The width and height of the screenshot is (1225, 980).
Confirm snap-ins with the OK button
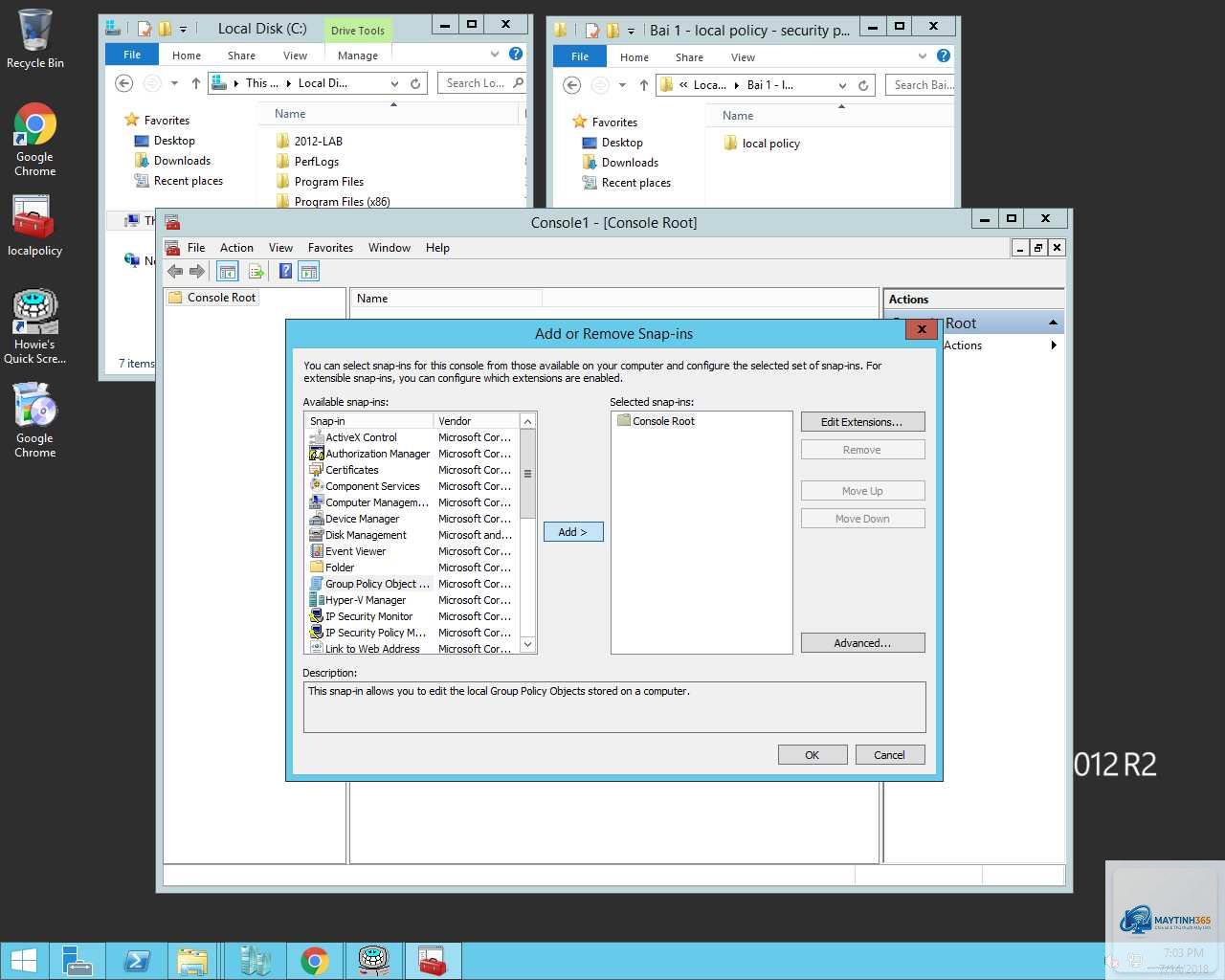tap(813, 755)
